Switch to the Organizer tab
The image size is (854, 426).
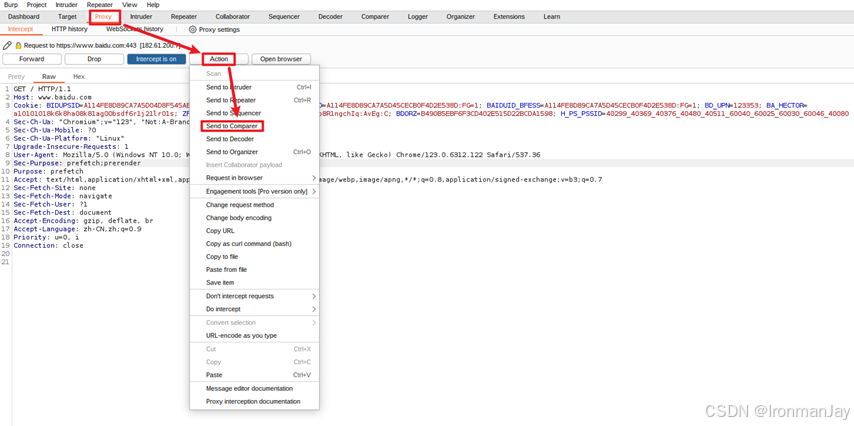tap(461, 17)
